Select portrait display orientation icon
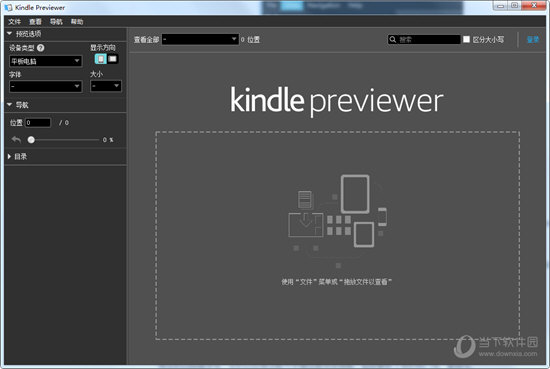Viewport: 550px width, 369px height. pyautogui.click(x=101, y=59)
